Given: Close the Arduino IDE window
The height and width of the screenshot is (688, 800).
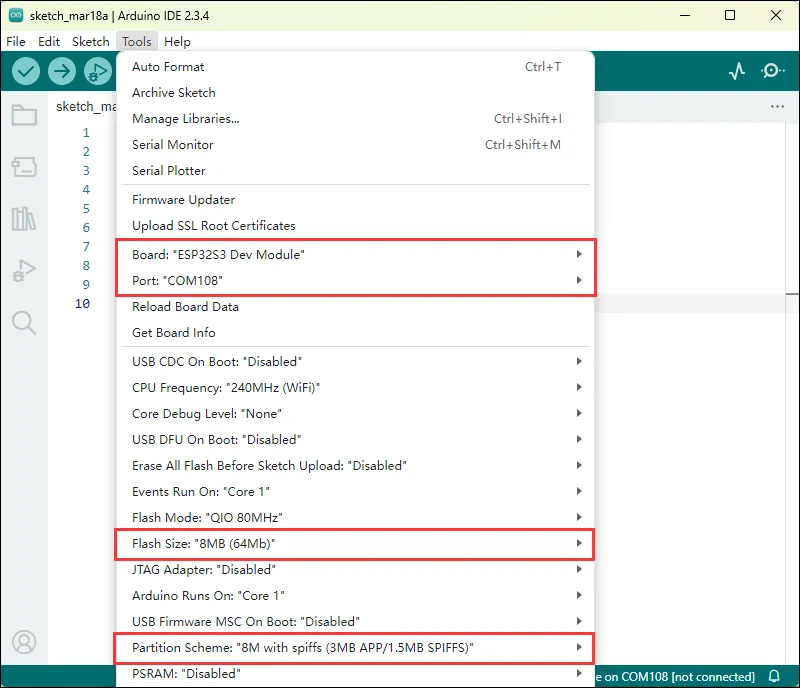Looking at the screenshot, I should [x=776, y=15].
